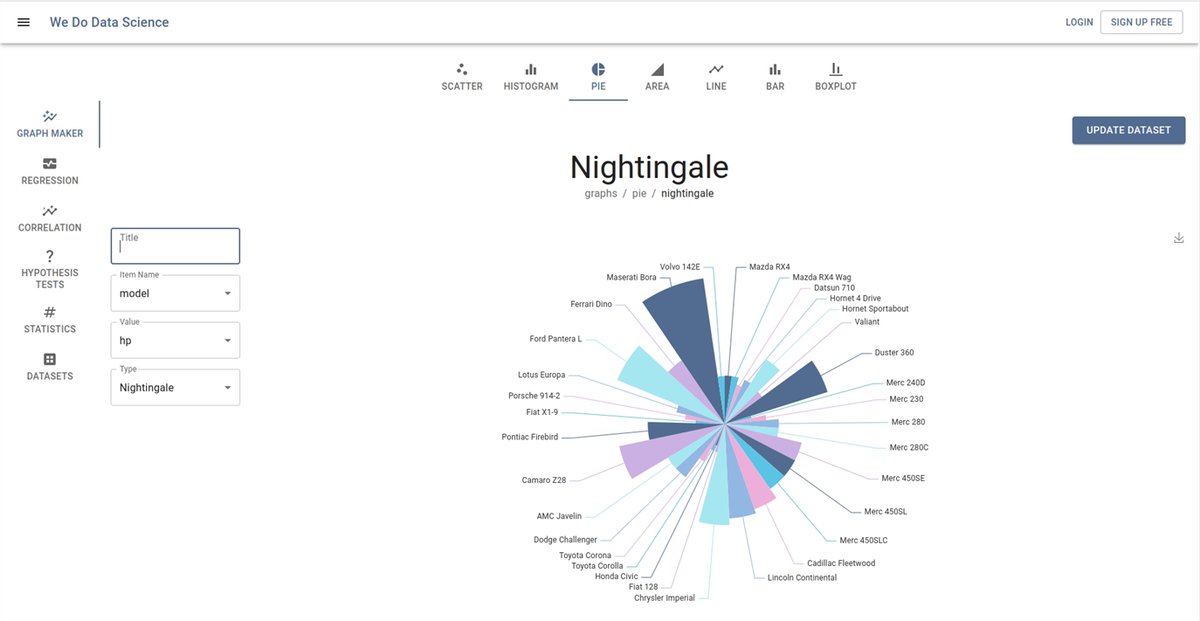Click the Volvo 142E label

pos(680,266)
